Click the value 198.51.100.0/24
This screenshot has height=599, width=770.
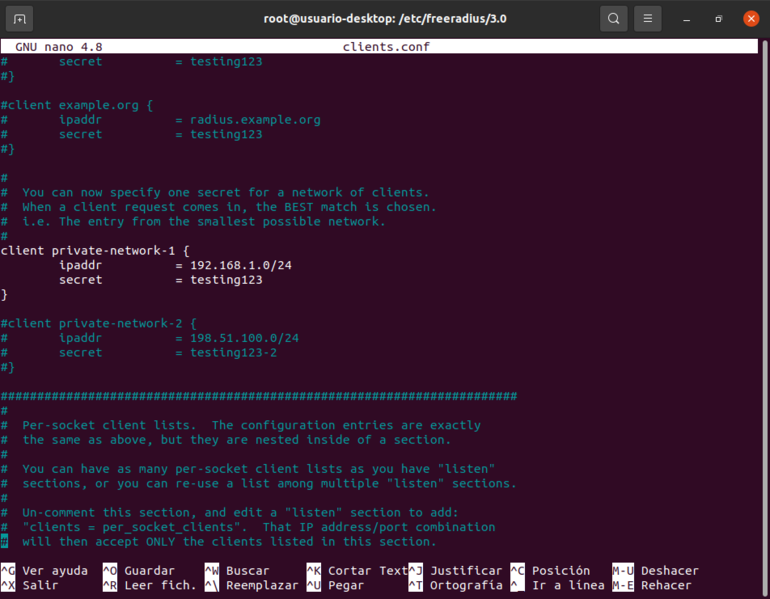click(x=244, y=338)
